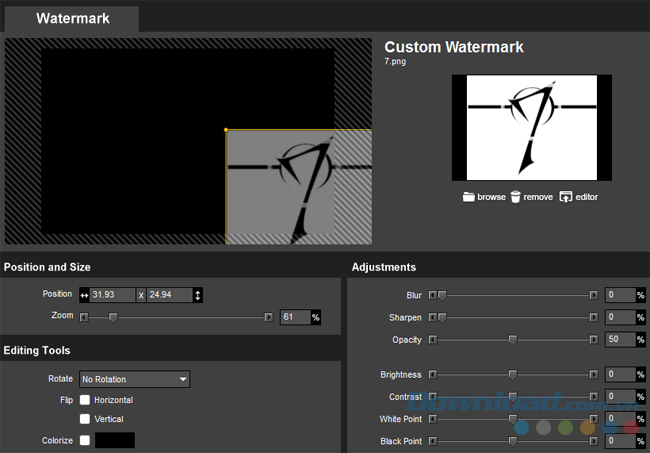Enable the Horizontal flip checkbox
Image resolution: width=650 pixels, height=453 pixels.
pyautogui.click(x=85, y=400)
